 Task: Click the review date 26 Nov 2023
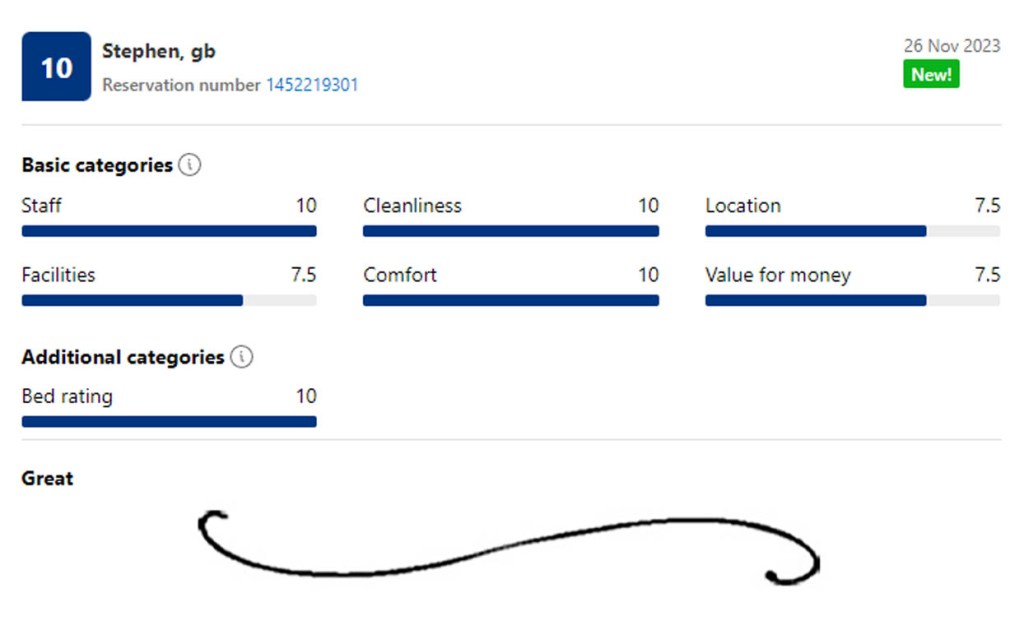[951, 46]
